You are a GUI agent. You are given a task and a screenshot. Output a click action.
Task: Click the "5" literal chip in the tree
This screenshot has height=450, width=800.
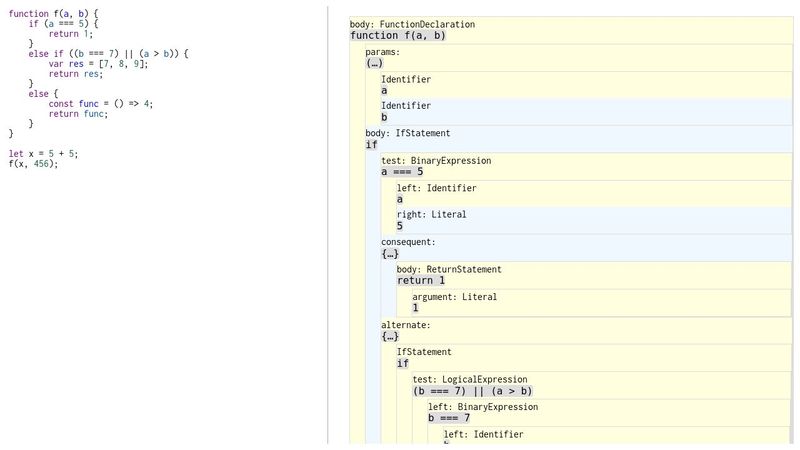tap(400, 226)
